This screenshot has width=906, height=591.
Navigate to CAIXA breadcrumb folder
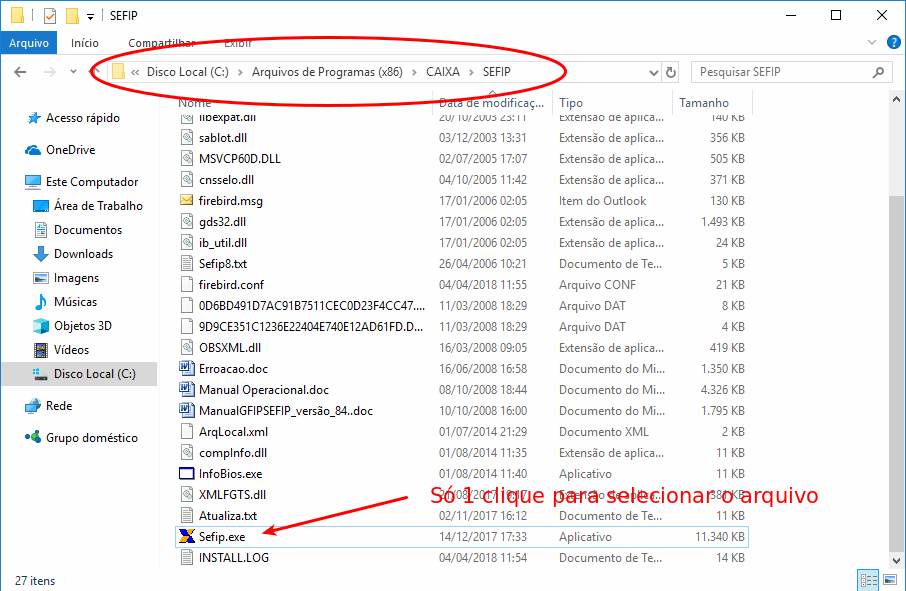click(443, 72)
